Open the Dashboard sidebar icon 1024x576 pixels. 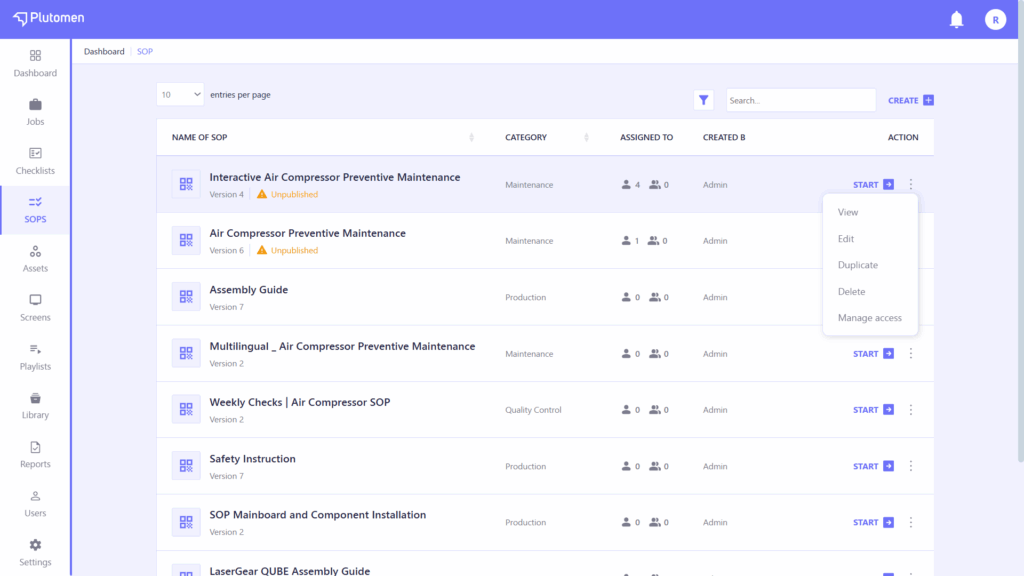point(35,56)
